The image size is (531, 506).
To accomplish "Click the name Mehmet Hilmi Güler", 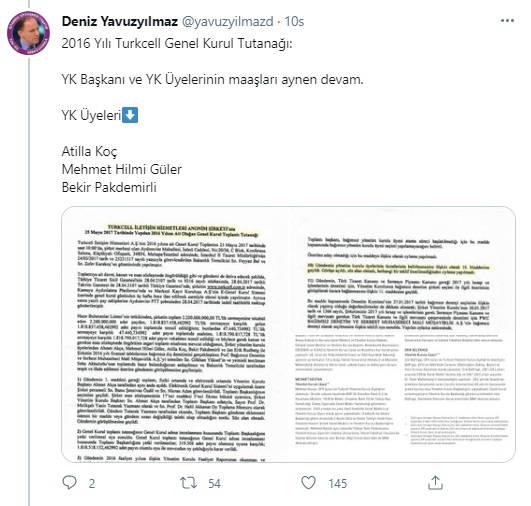I will (122, 169).
